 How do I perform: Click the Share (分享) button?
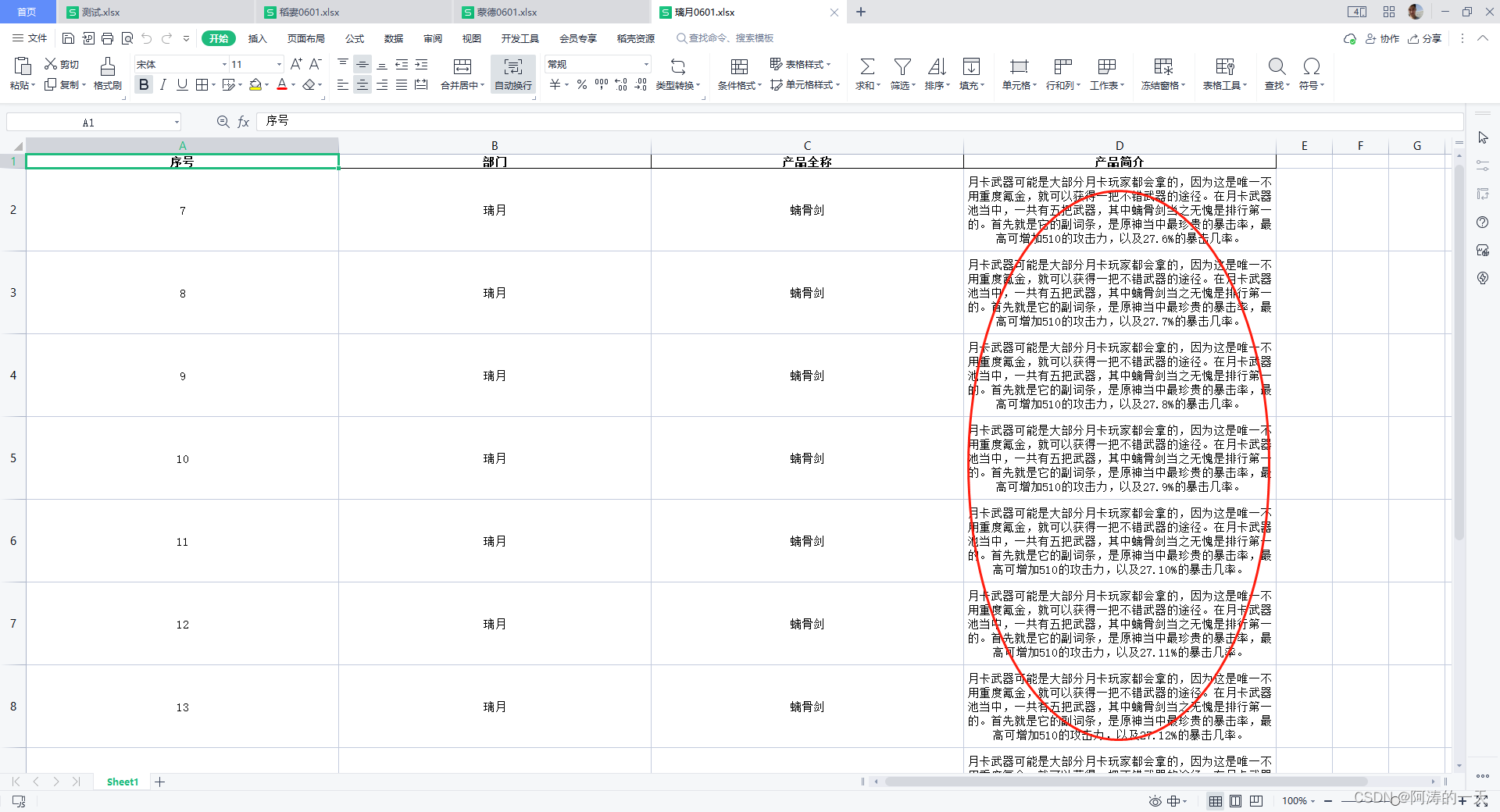[1424, 38]
